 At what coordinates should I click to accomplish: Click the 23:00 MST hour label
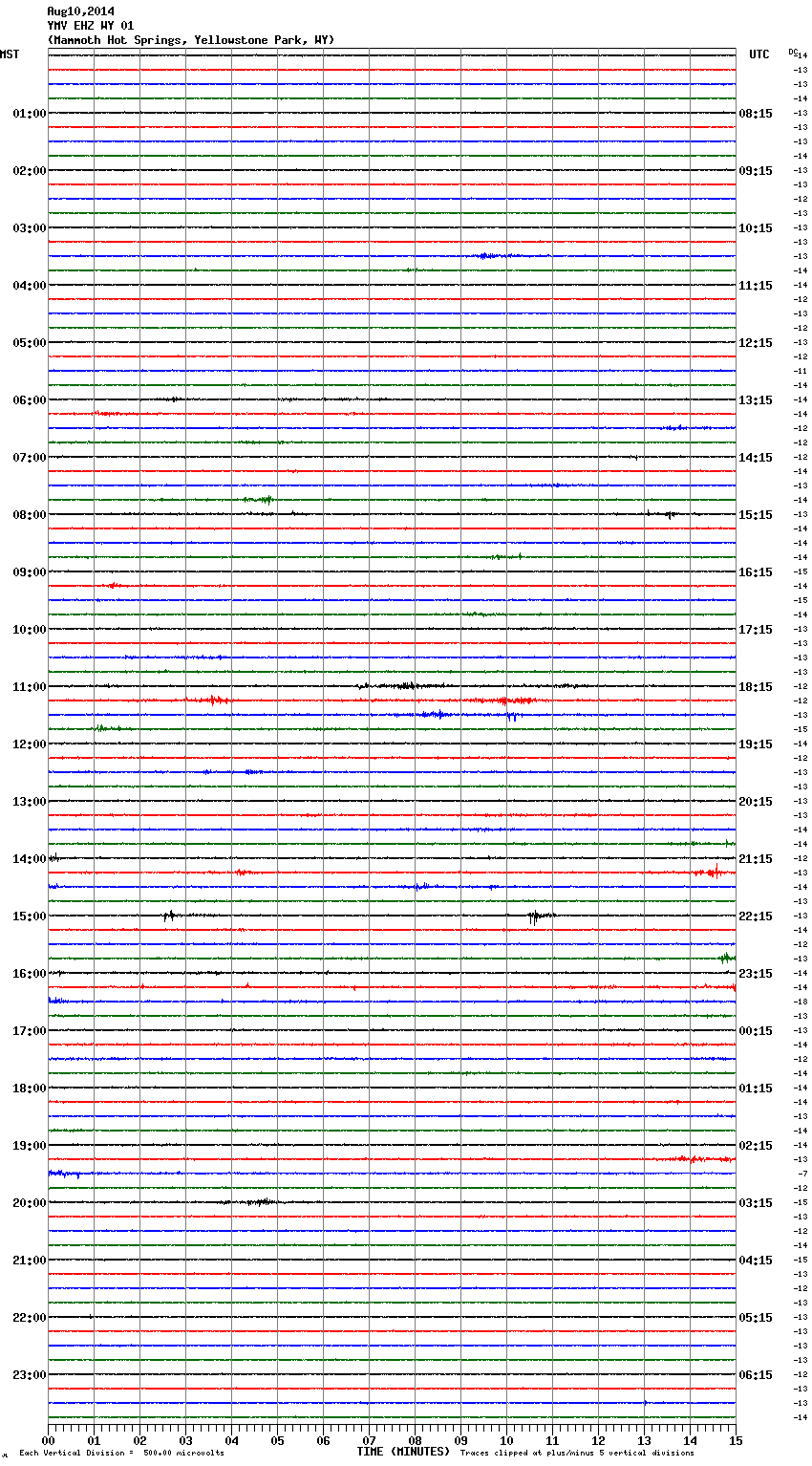point(29,1375)
